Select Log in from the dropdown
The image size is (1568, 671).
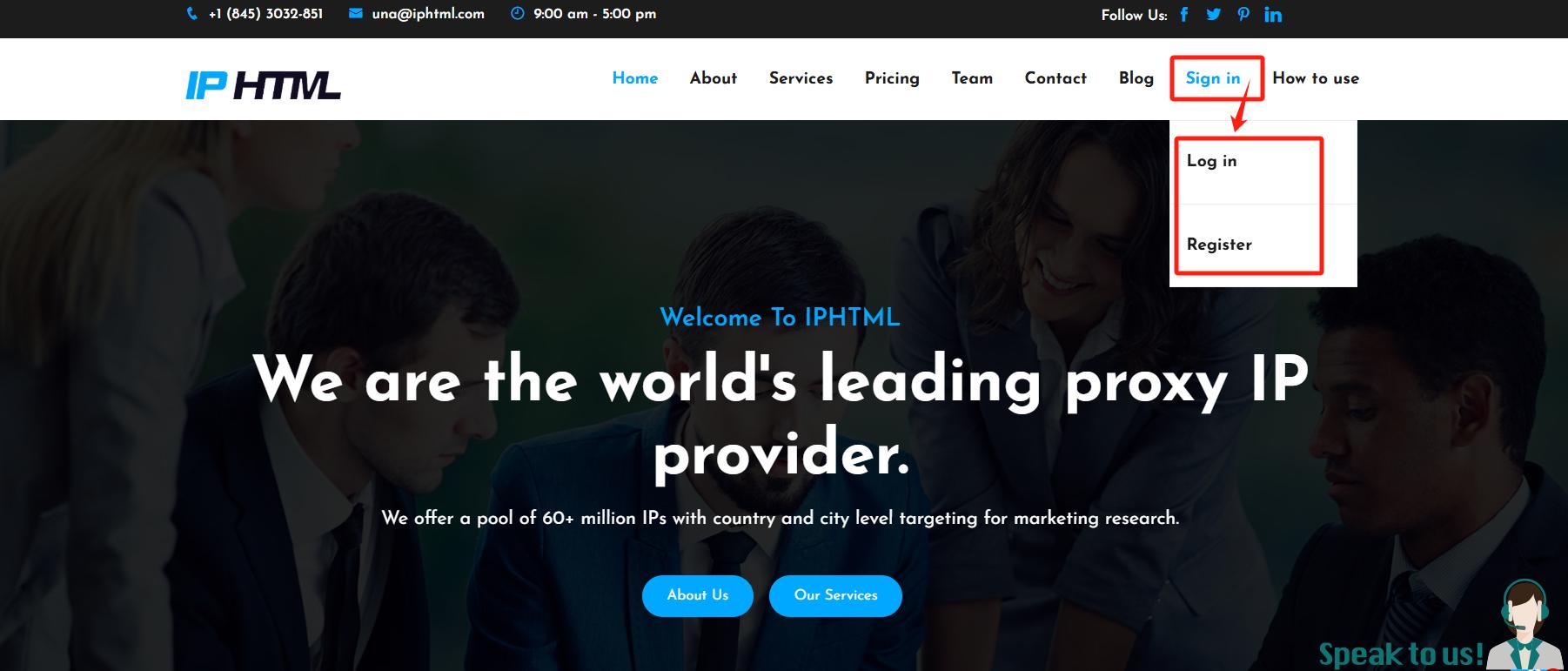point(1211,161)
